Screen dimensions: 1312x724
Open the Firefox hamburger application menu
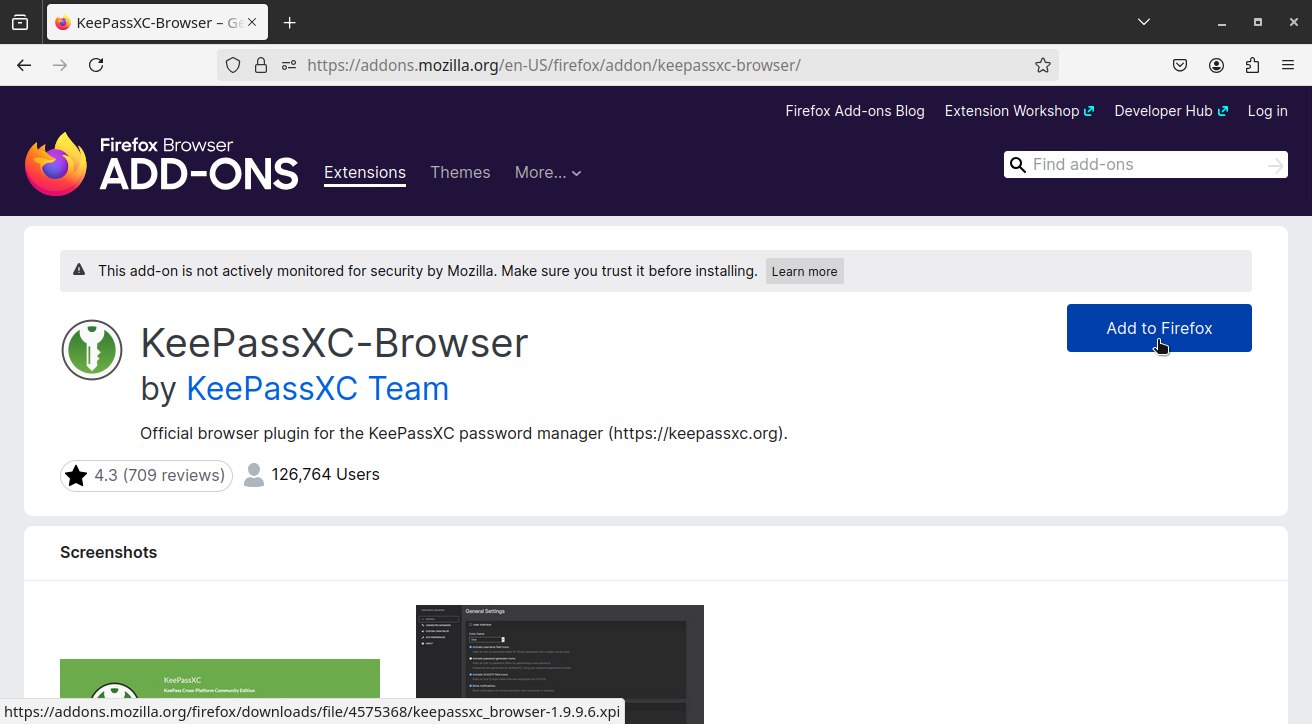tap(1288, 65)
